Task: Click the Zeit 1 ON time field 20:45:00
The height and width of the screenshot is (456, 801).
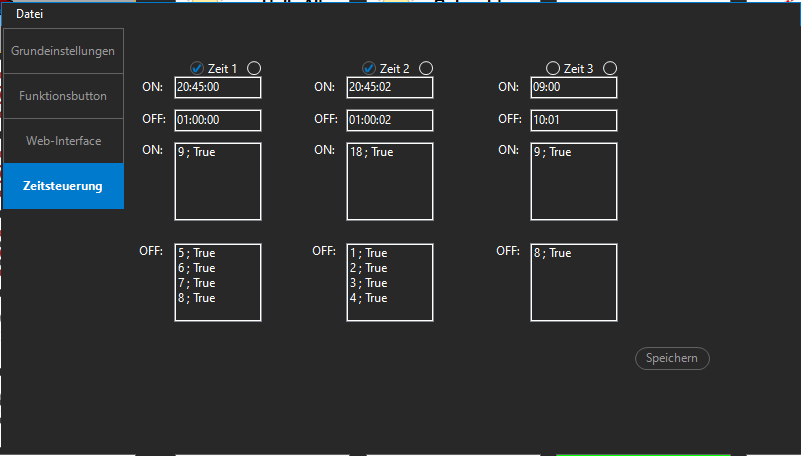Action: pos(217,88)
